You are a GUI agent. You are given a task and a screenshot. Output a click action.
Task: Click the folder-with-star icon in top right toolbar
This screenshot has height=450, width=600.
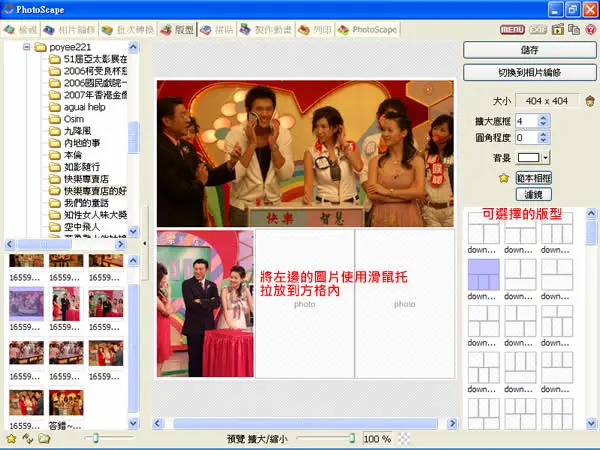(x=558, y=29)
